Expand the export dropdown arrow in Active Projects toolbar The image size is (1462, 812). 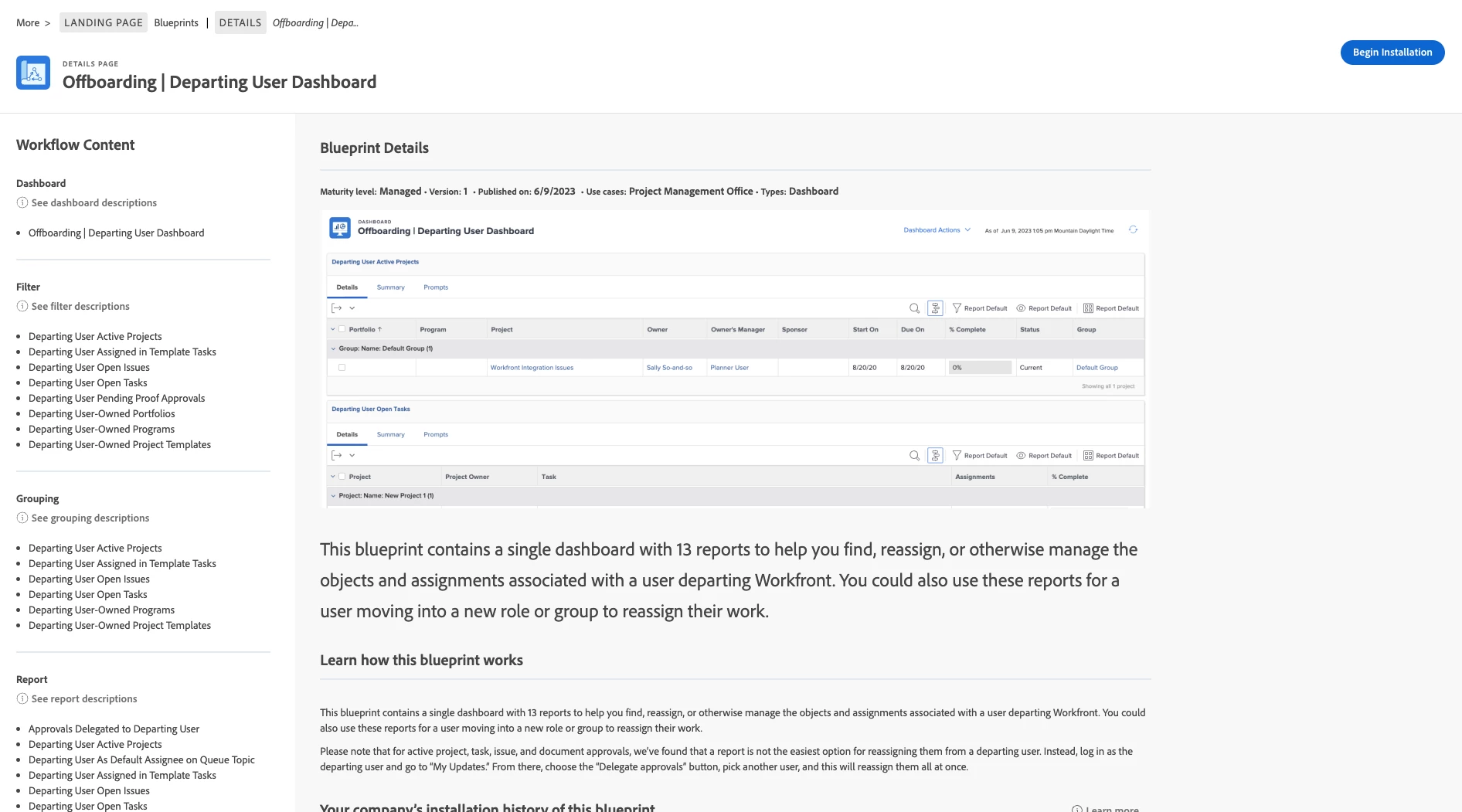[352, 308]
